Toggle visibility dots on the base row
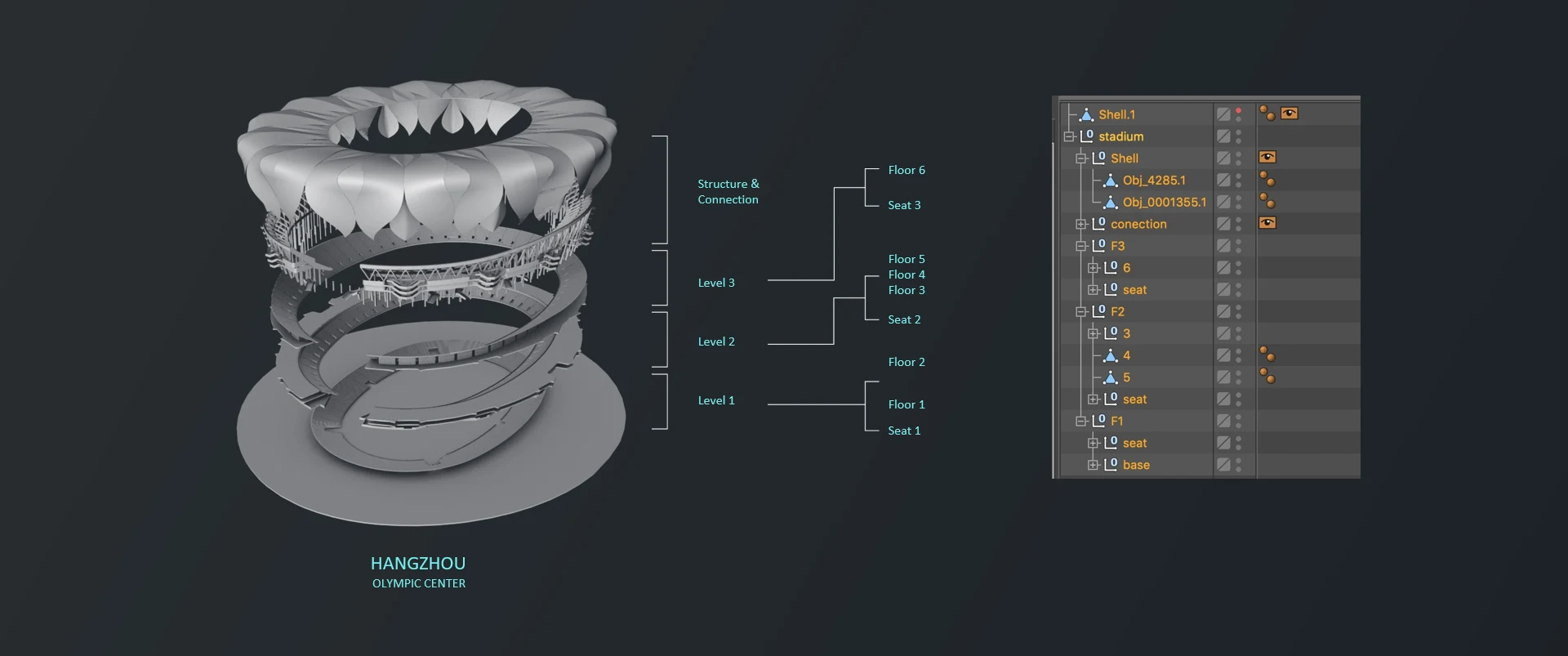The image size is (1568, 656). (1239, 465)
